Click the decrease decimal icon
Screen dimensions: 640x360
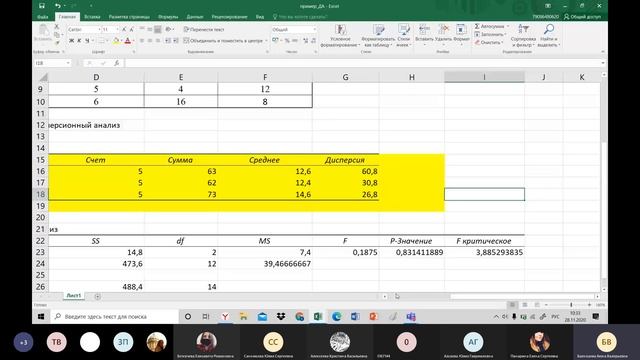click(x=313, y=40)
